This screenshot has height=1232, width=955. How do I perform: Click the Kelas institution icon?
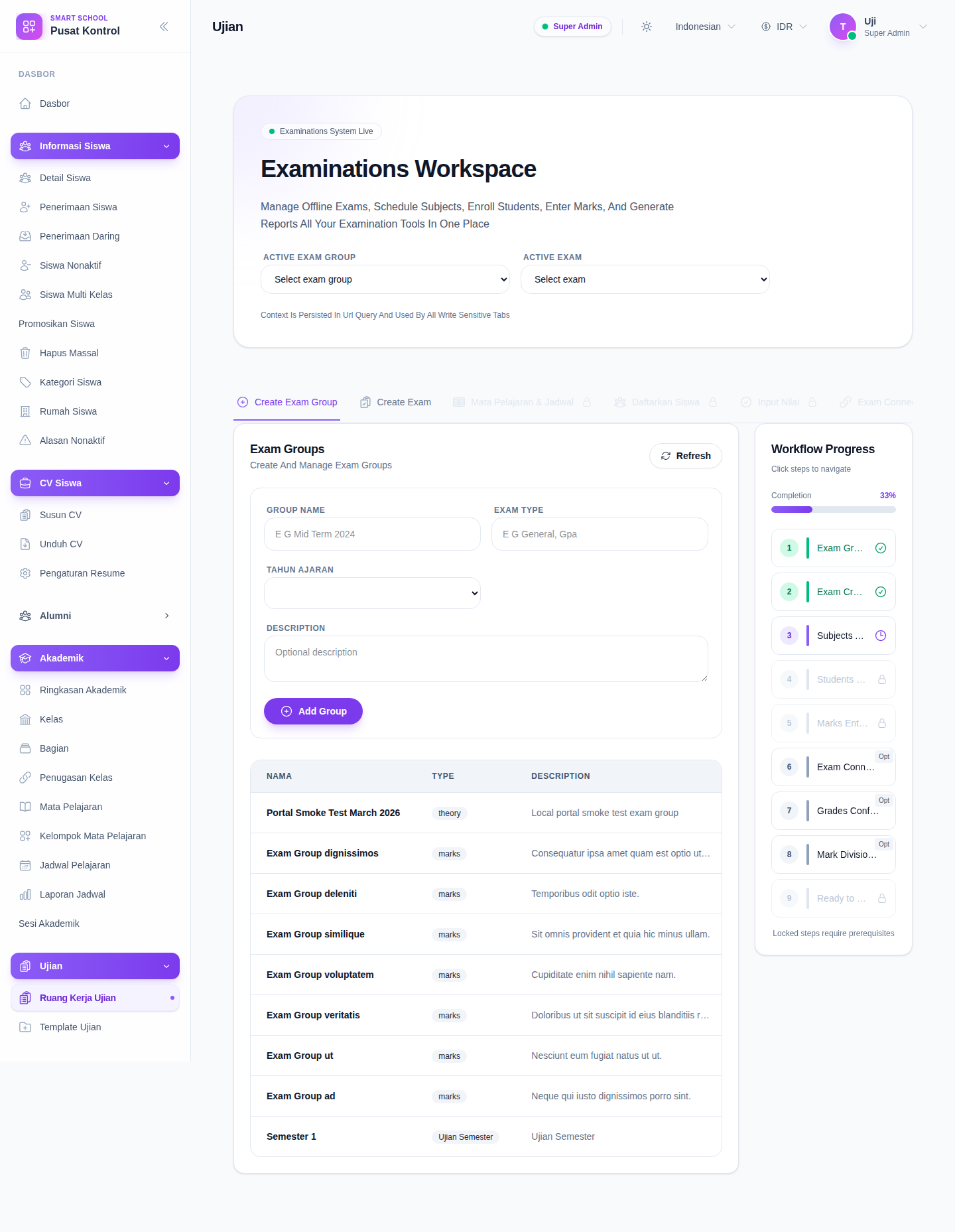[25, 719]
